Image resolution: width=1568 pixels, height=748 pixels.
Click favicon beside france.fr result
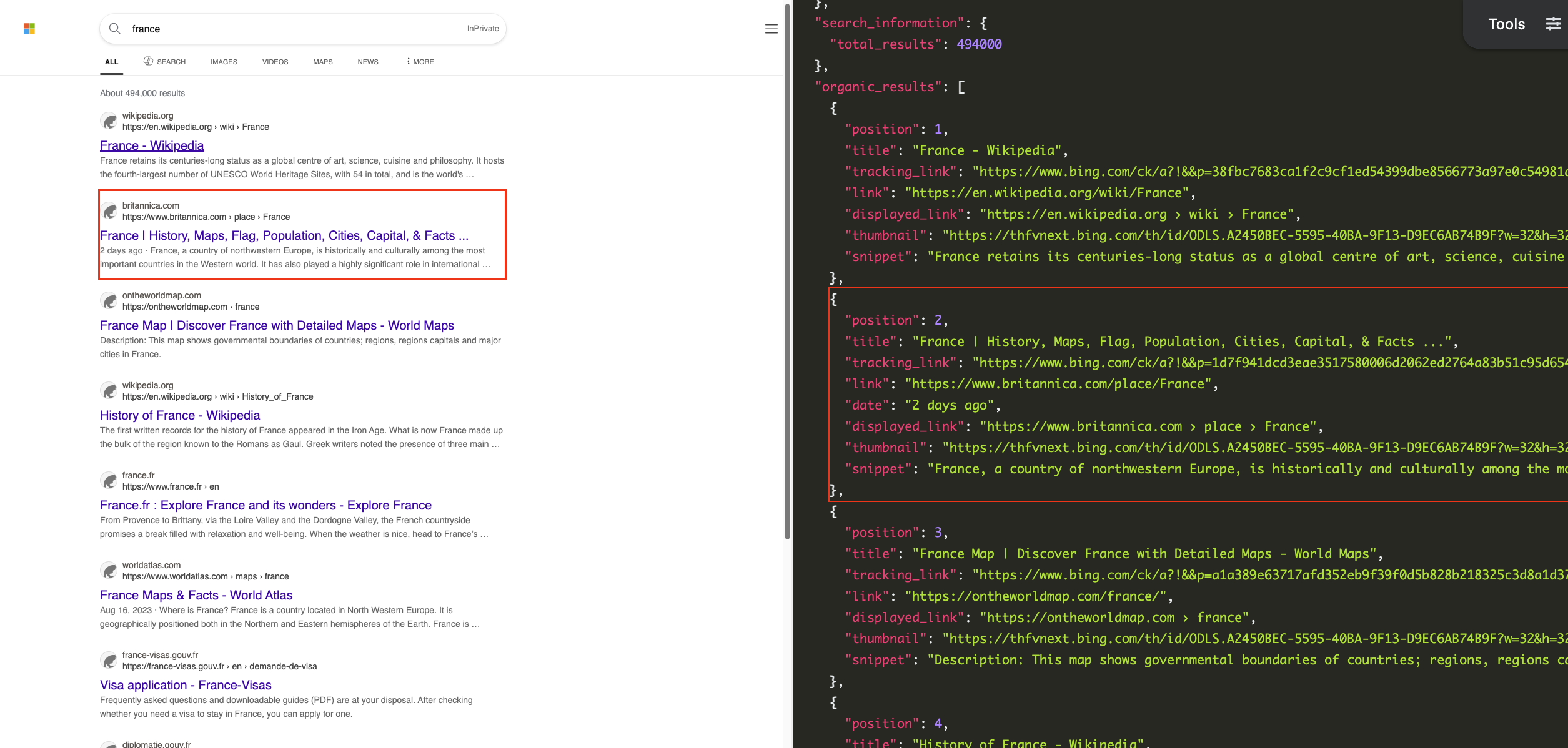pos(109,481)
